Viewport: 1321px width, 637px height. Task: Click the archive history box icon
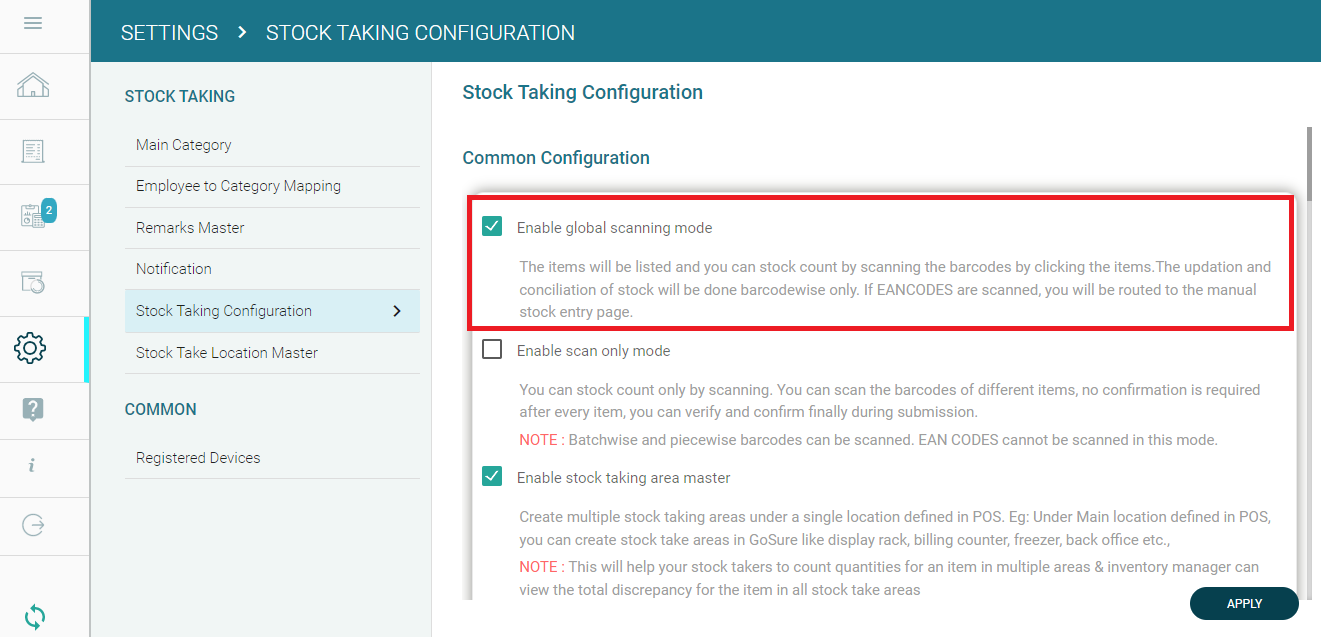[x=33, y=282]
